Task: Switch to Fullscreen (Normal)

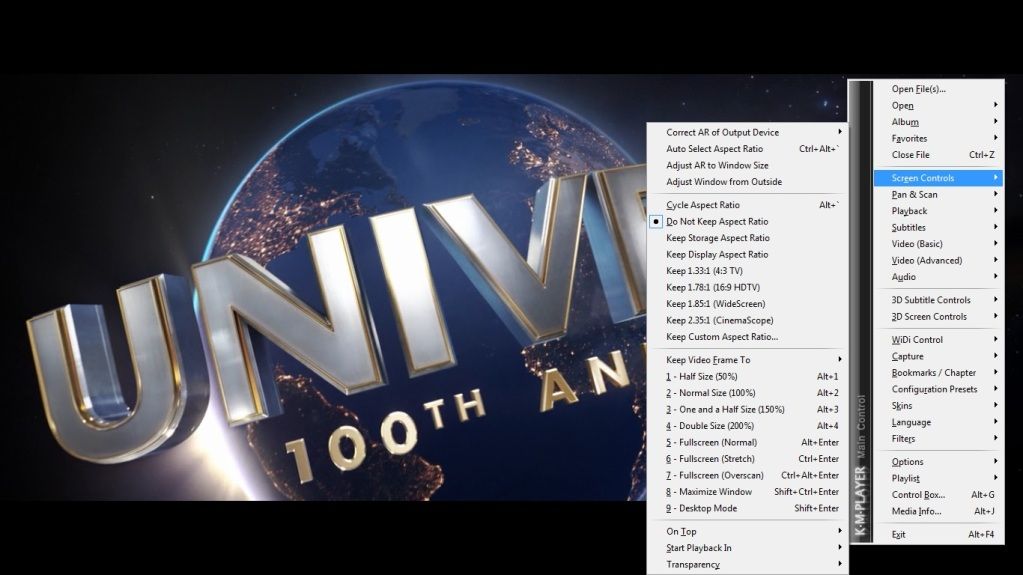Action: [x=747, y=443]
